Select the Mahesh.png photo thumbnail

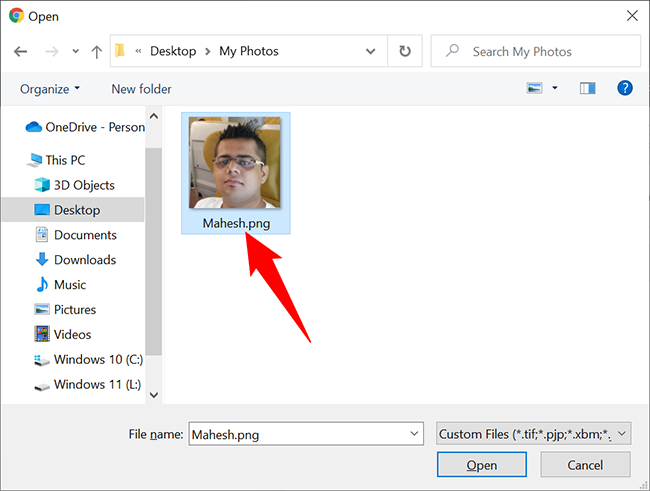point(235,163)
